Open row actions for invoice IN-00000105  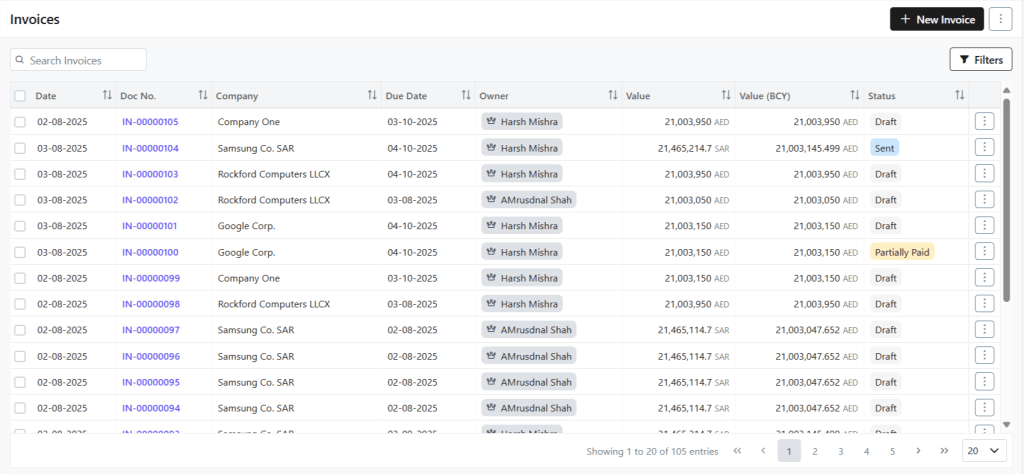click(984, 121)
